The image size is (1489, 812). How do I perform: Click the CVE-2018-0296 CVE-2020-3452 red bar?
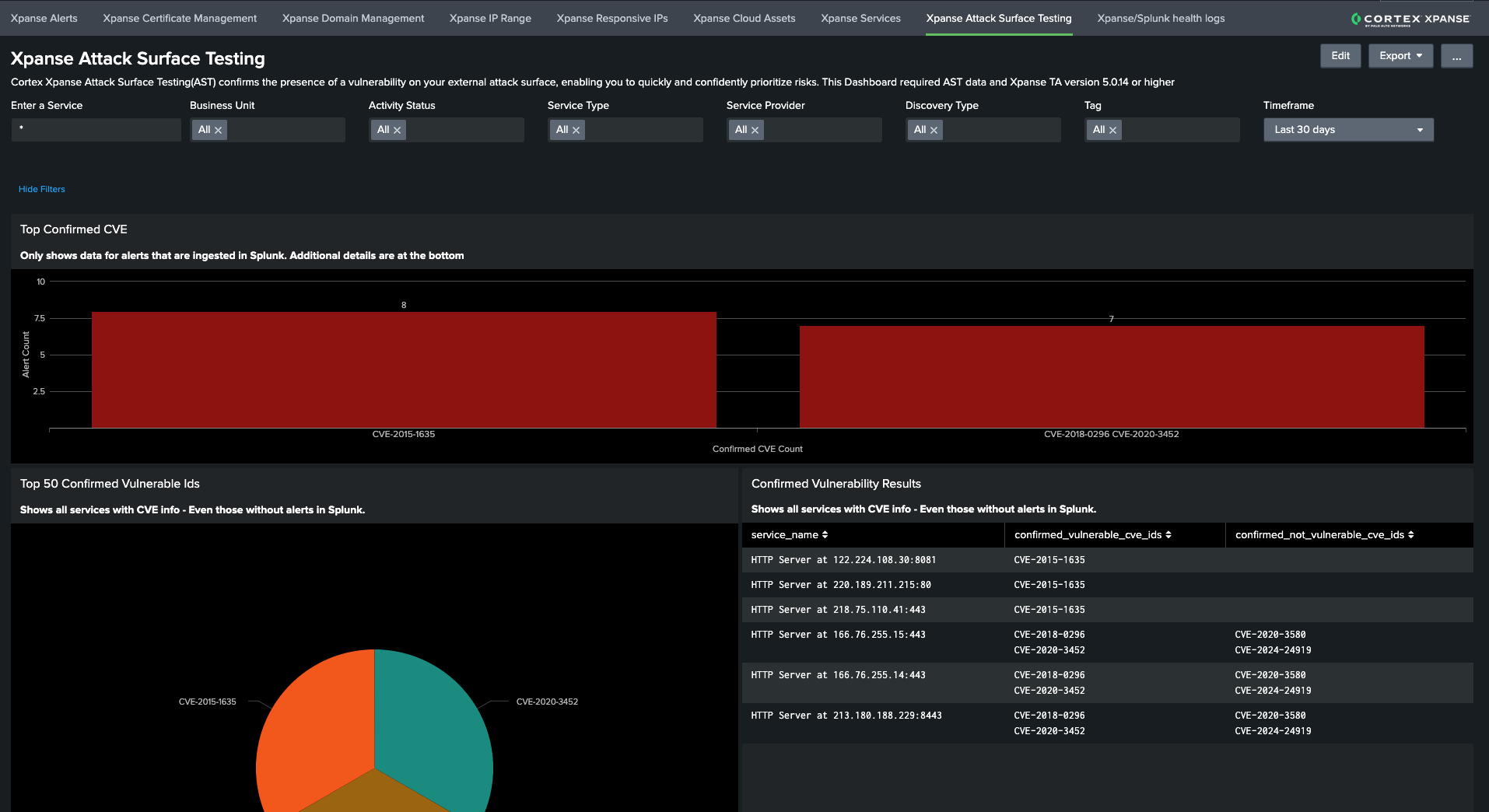[x=1112, y=377]
